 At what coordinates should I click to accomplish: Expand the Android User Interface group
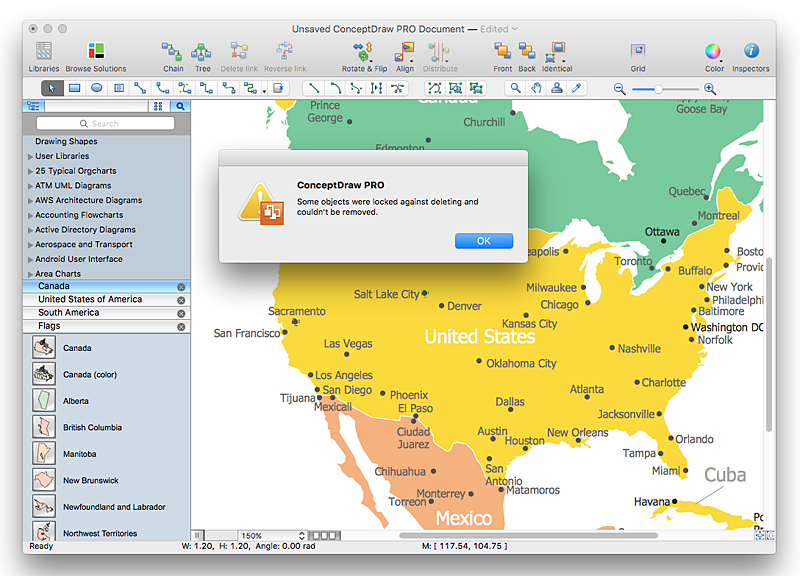click(x=31, y=260)
